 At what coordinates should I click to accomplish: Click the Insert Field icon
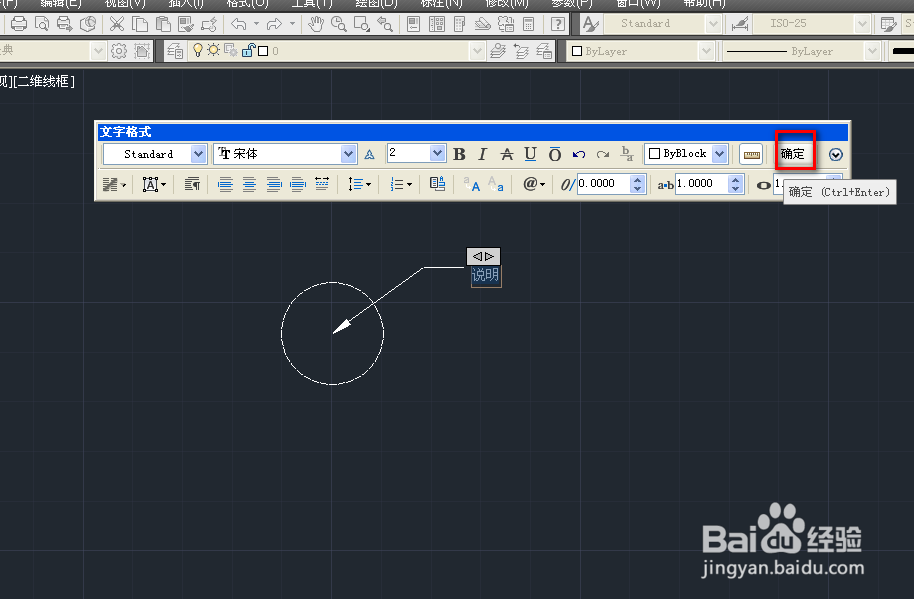tap(437, 184)
